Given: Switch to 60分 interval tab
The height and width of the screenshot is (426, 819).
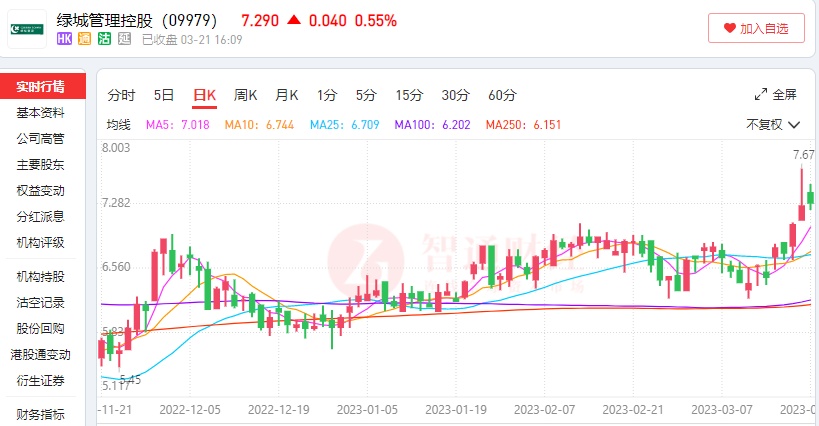Looking at the screenshot, I should (x=502, y=96).
